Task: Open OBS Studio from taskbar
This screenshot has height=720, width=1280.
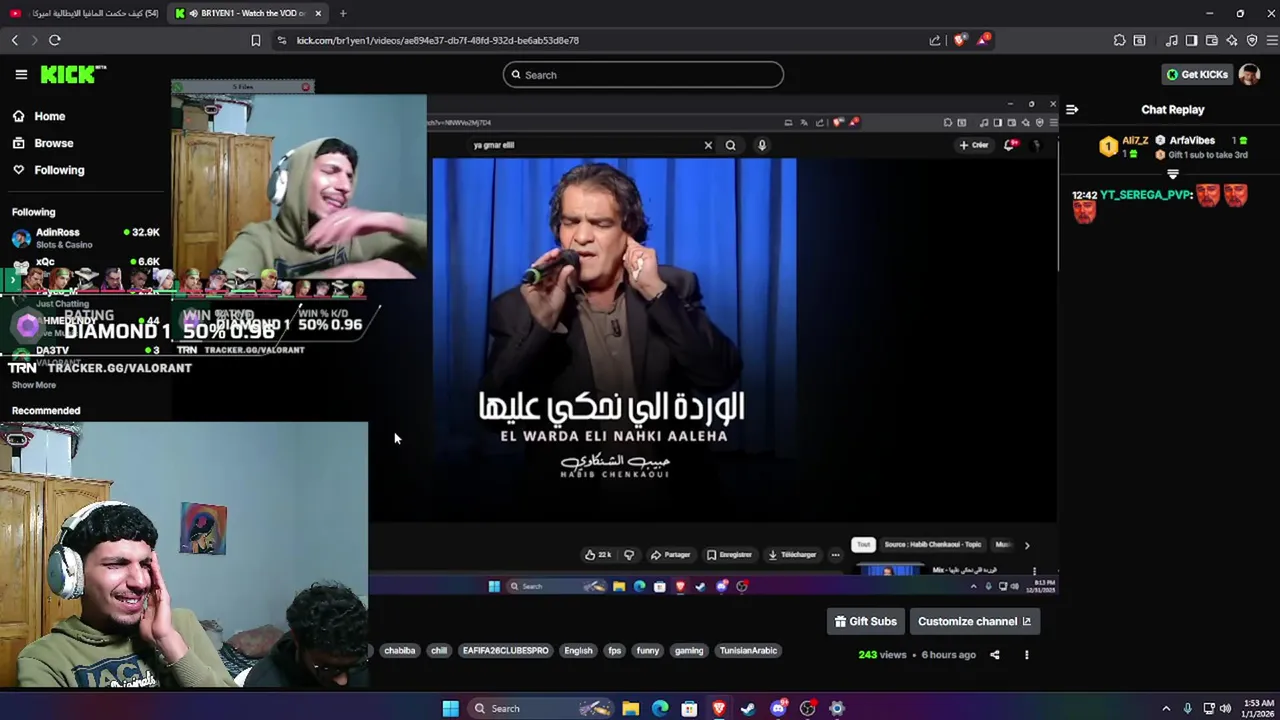Action: coord(807,708)
